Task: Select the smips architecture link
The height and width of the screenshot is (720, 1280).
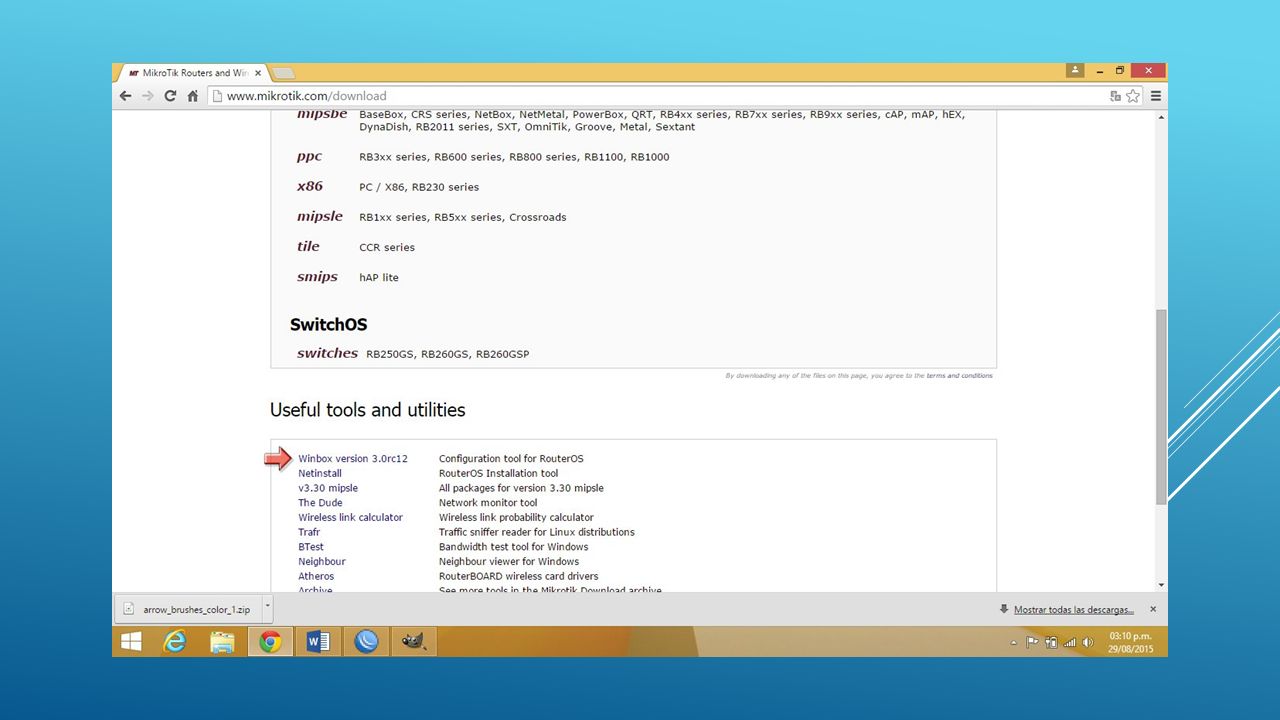Action: click(x=317, y=277)
